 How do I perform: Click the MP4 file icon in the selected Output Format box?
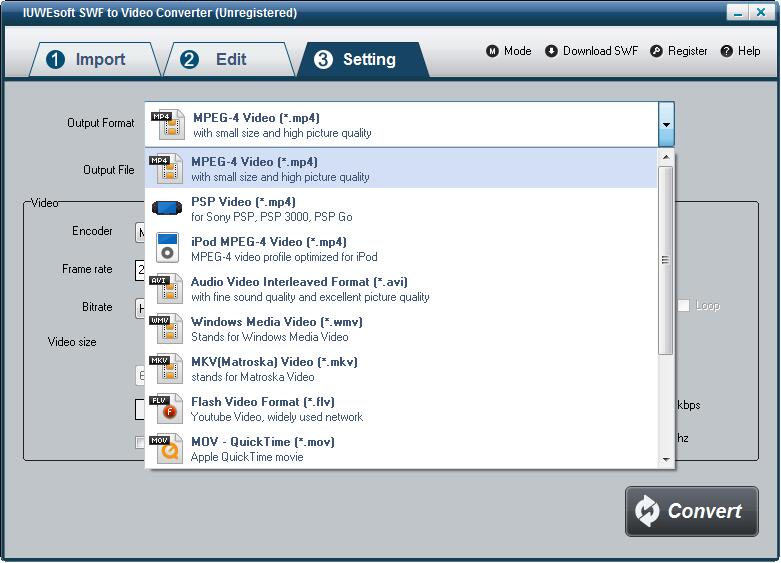tap(168, 125)
